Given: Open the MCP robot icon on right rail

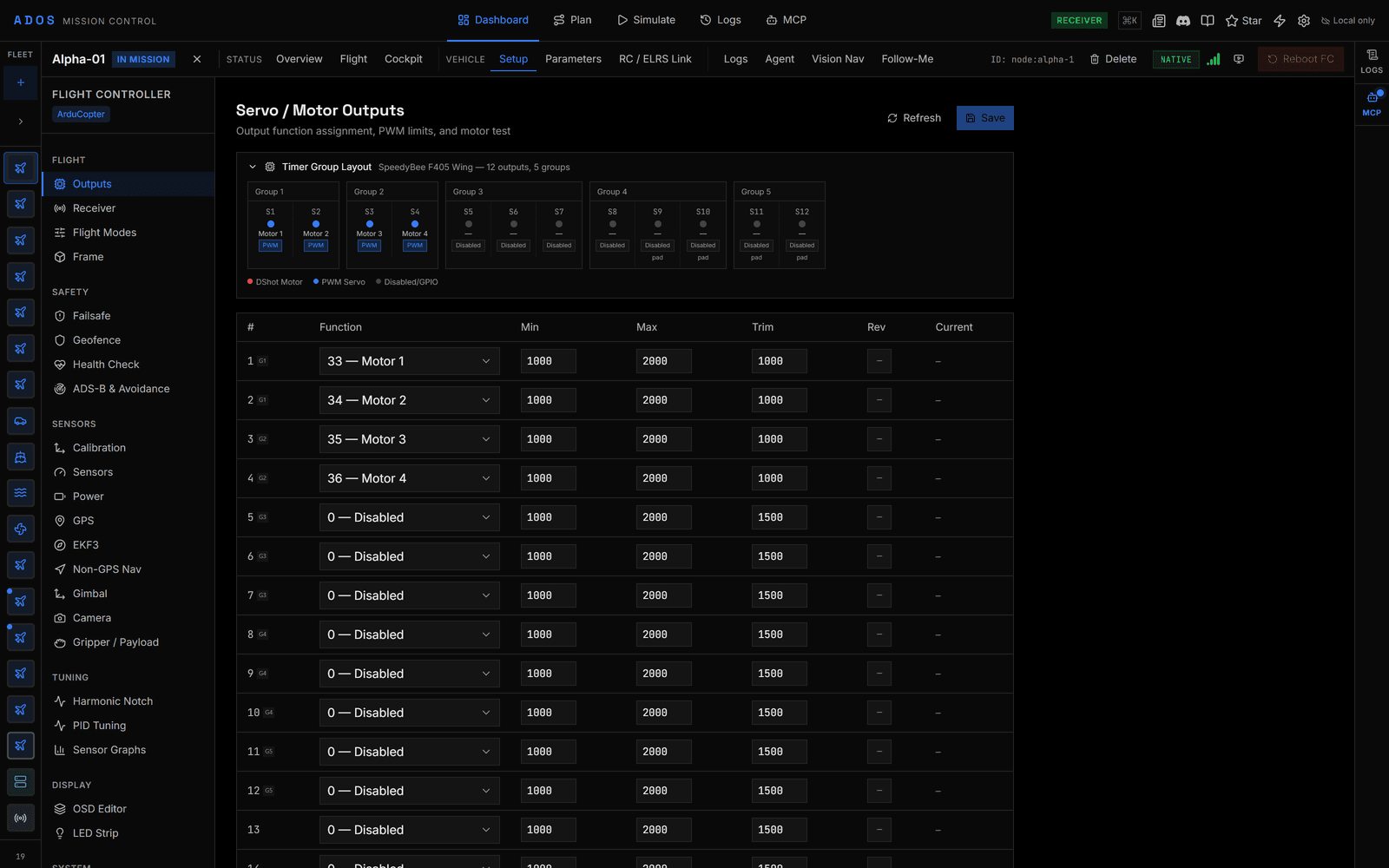Looking at the screenshot, I should coord(1372,102).
